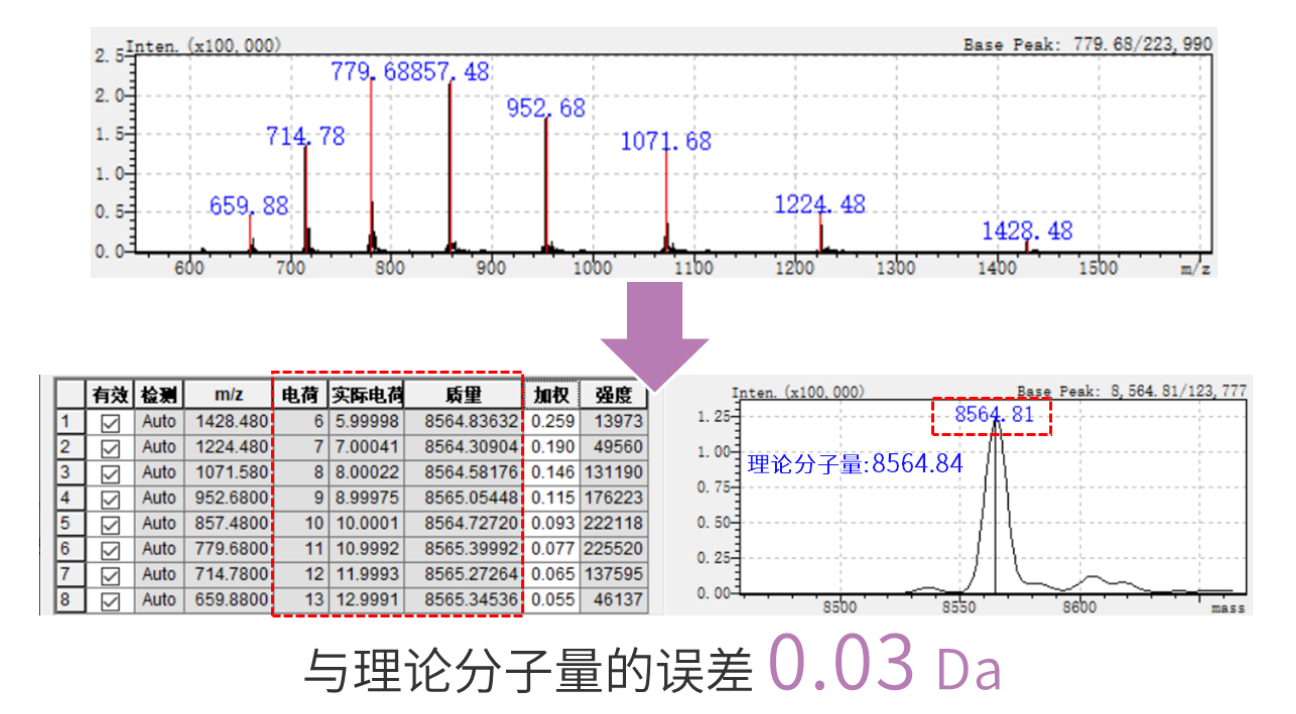
Task: Toggle the checkbox for m/z 1071.580 row
Action: tap(110, 473)
